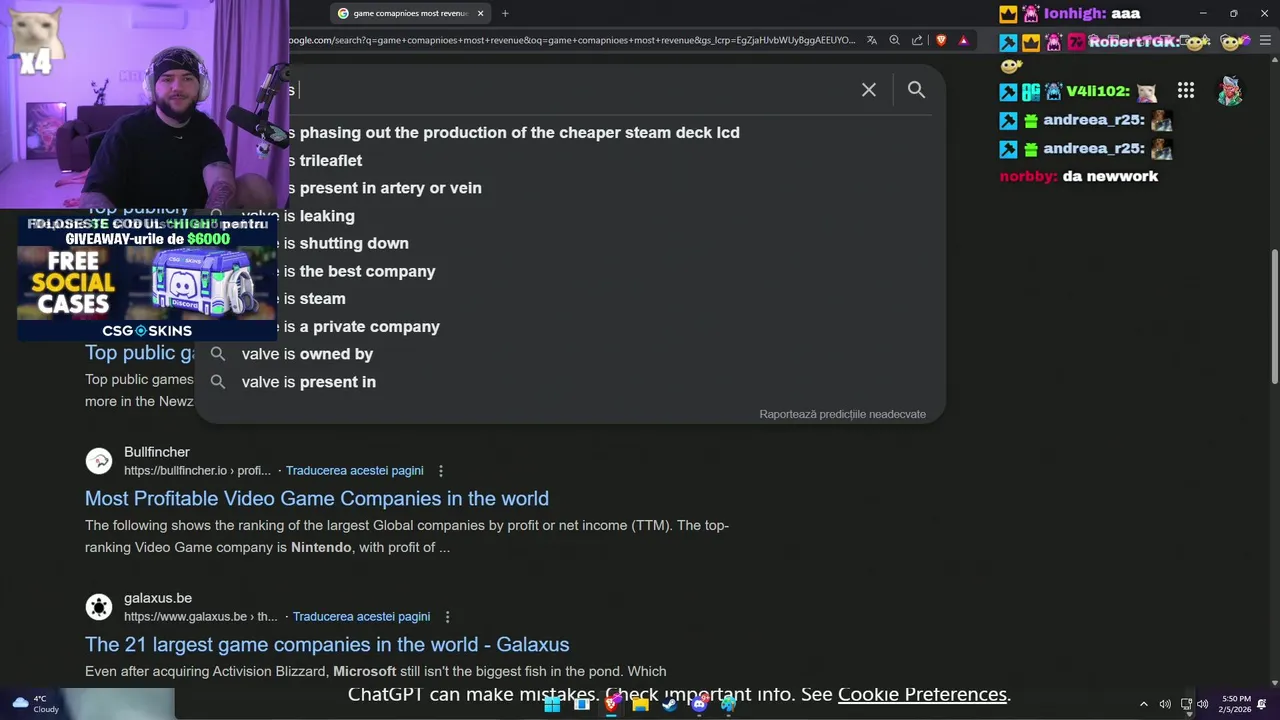
Task: Click Ionhigh's username in chat overlay
Action: (1075, 14)
